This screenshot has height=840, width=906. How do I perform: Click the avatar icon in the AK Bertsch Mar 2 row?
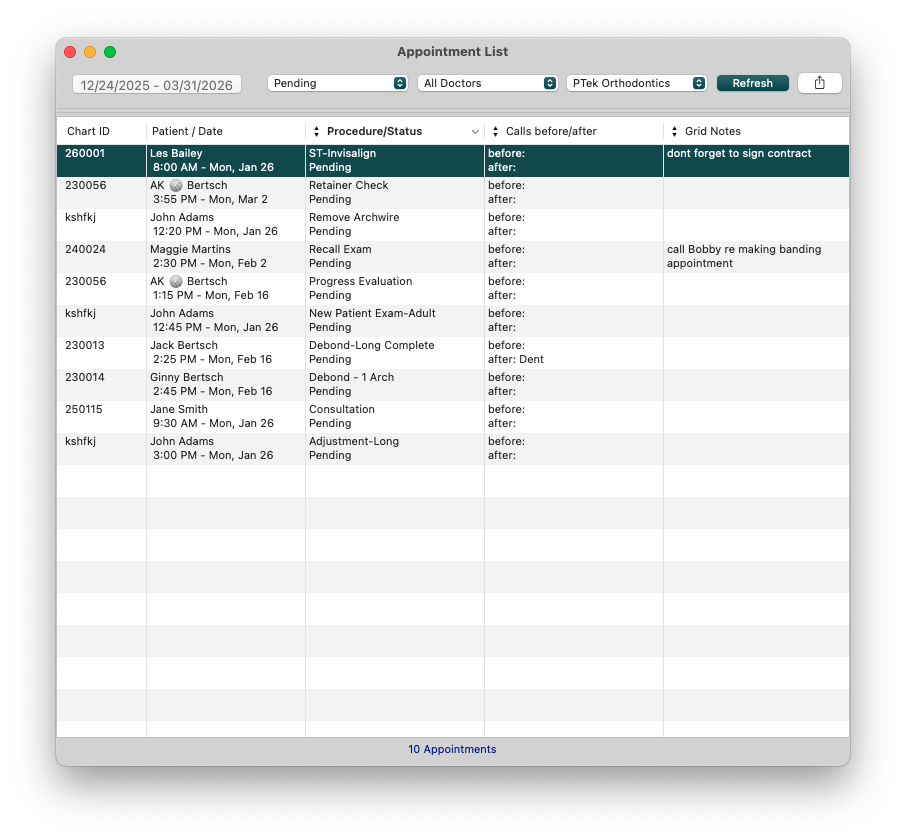click(176, 185)
